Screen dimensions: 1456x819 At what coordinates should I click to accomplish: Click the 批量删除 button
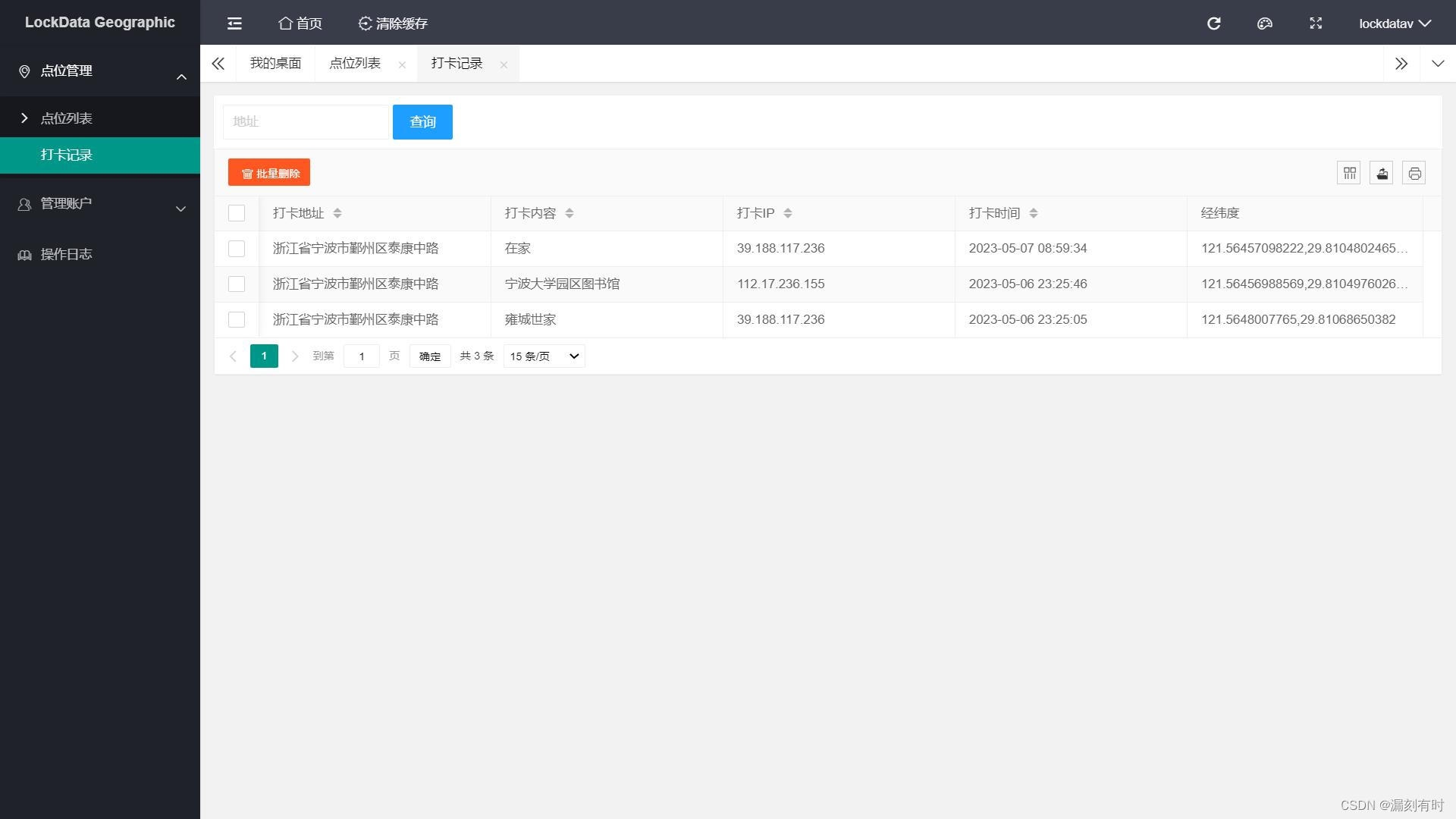click(270, 173)
